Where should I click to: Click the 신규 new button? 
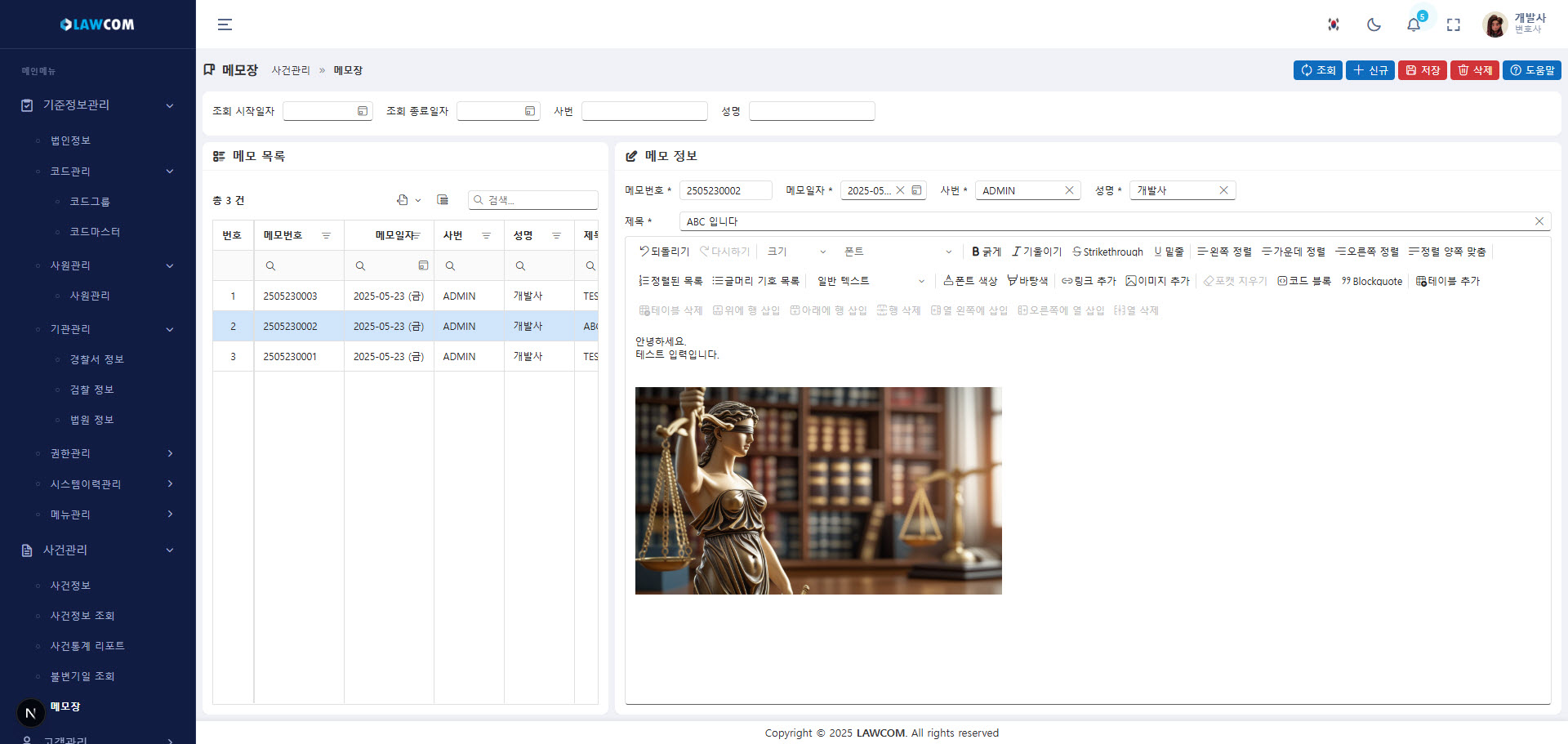(1370, 70)
